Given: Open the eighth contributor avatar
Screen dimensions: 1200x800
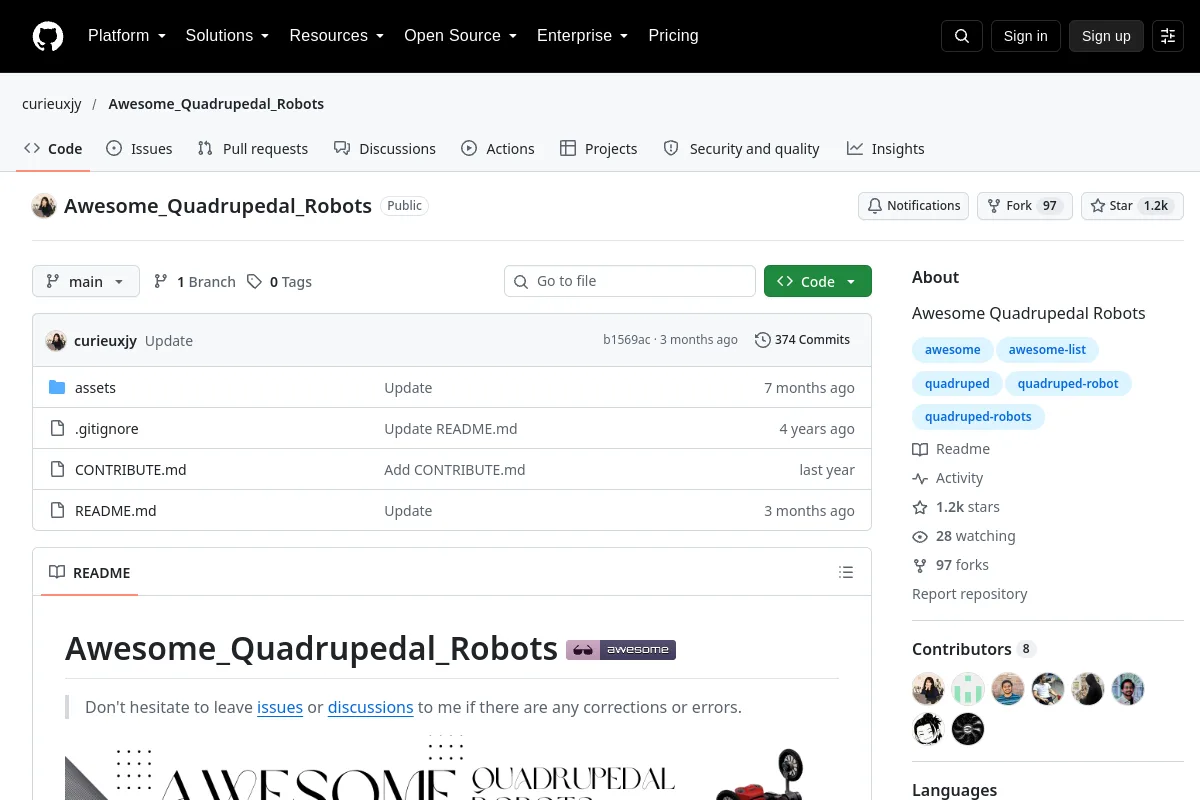Looking at the screenshot, I should (x=968, y=729).
